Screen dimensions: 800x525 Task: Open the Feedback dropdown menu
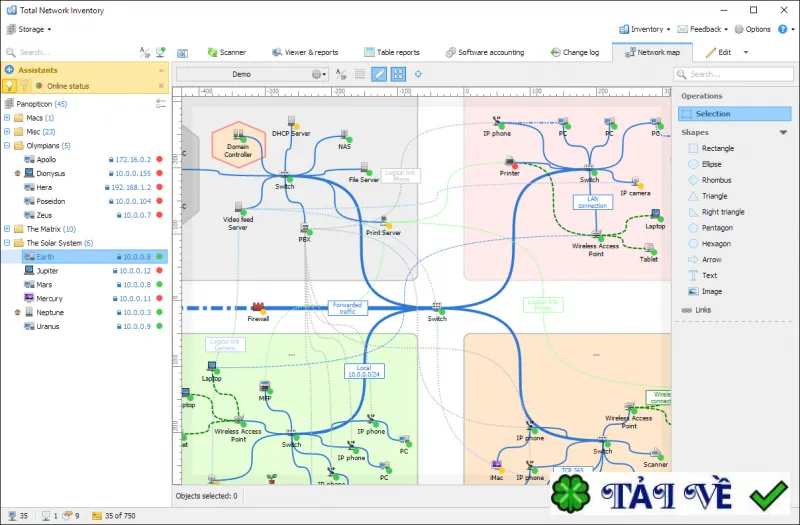click(703, 29)
